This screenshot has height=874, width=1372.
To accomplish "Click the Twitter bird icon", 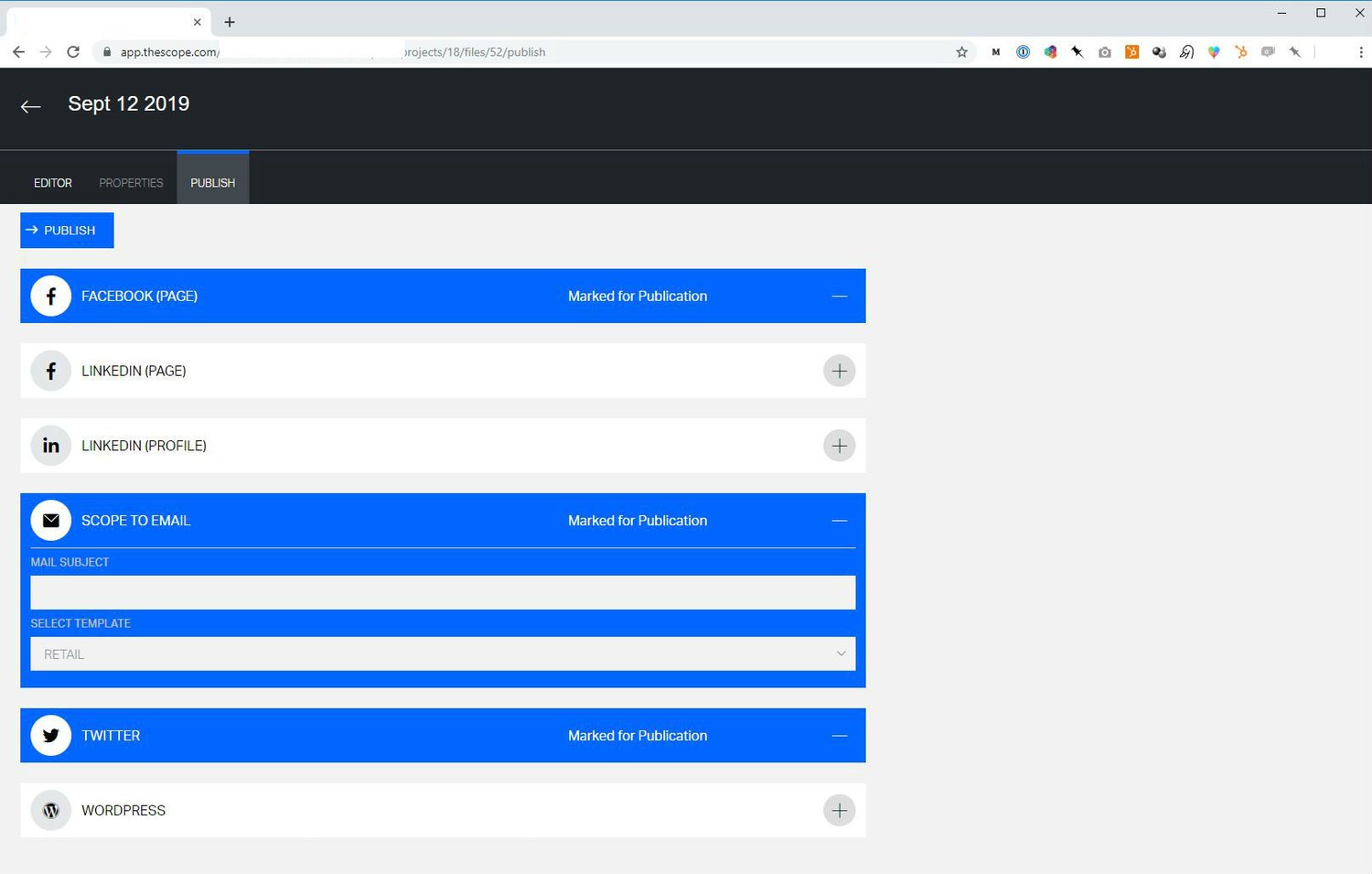I will [x=50, y=735].
